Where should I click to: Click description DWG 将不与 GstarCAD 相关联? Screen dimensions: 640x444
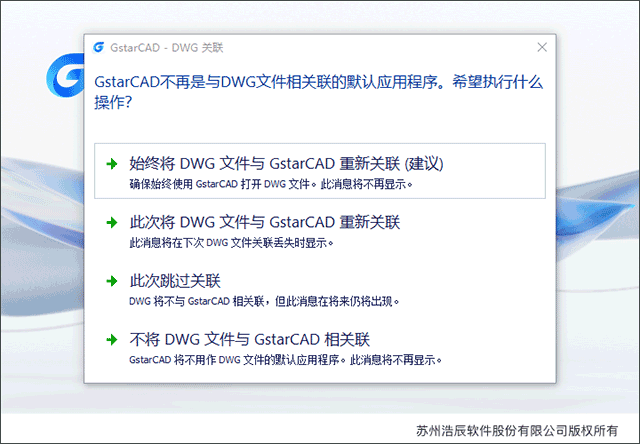point(264,302)
